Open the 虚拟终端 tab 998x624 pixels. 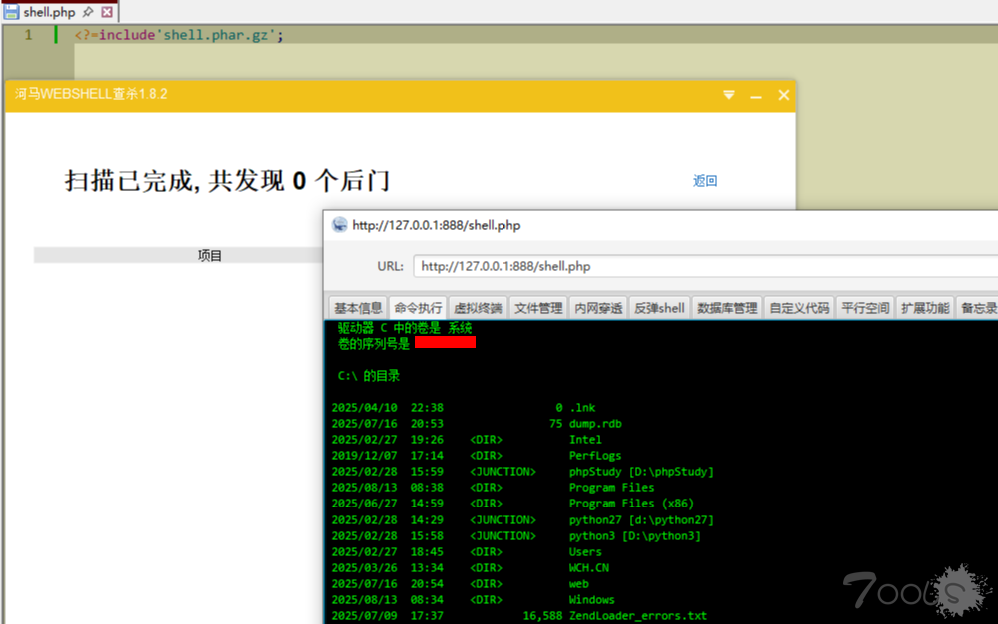pyautogui.click(x=478, y=308)
